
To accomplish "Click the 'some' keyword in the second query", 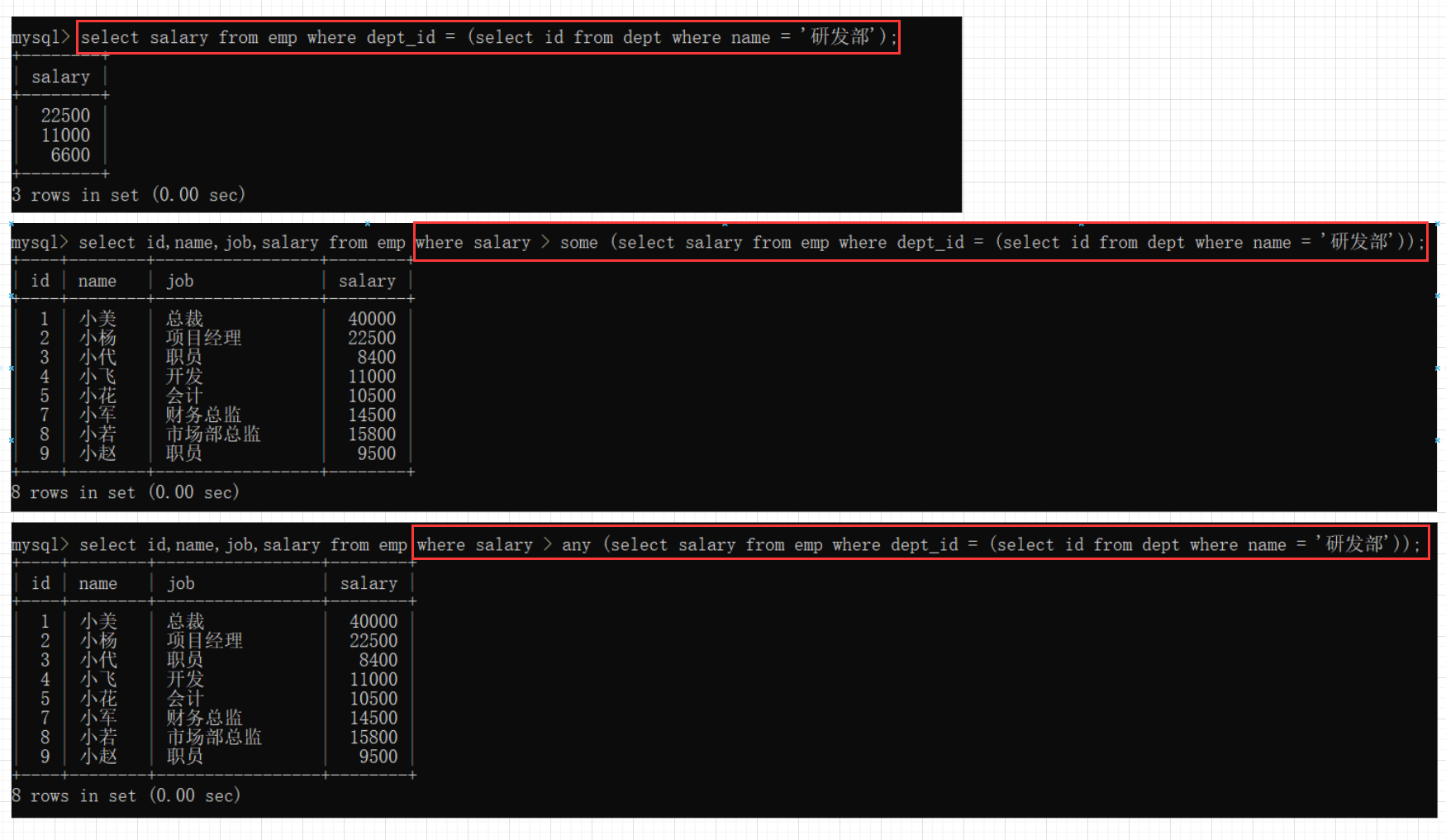I will click(x=578, y=243).
